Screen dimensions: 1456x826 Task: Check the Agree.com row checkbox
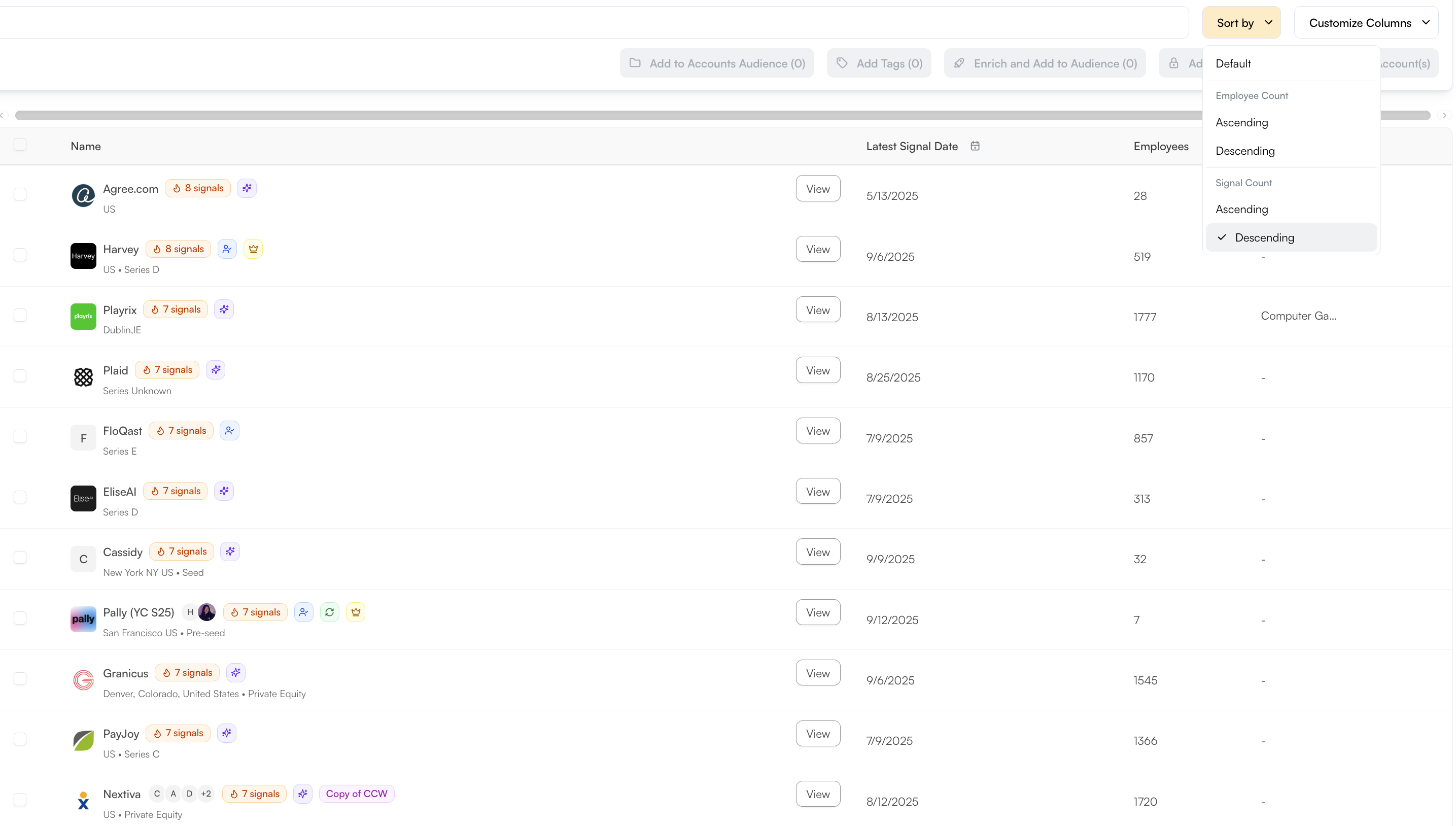coord(20,195)
